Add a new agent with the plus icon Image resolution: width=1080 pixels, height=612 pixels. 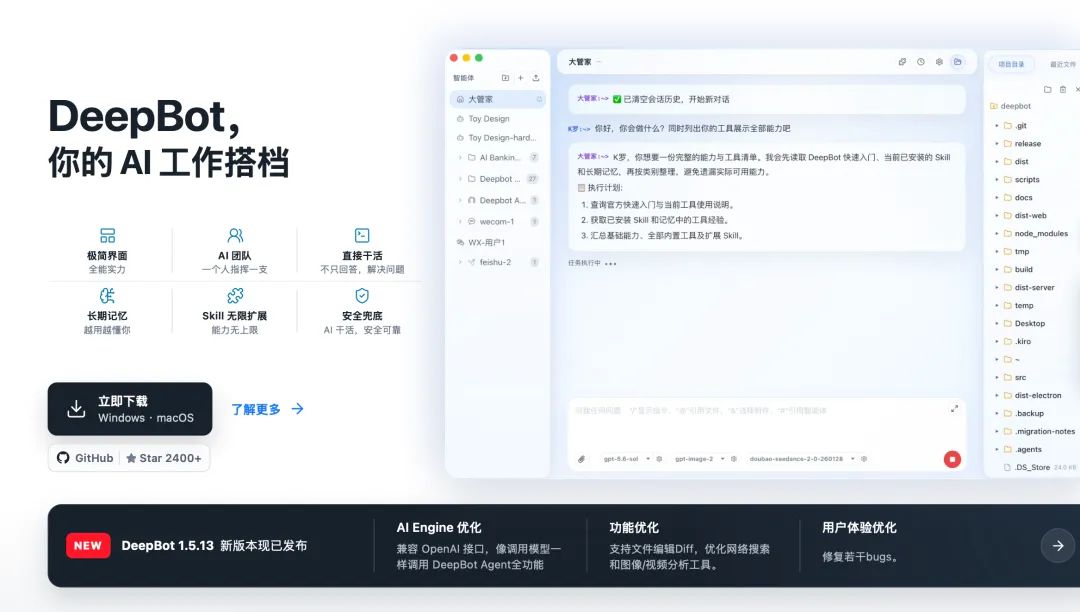click(521, 78)
